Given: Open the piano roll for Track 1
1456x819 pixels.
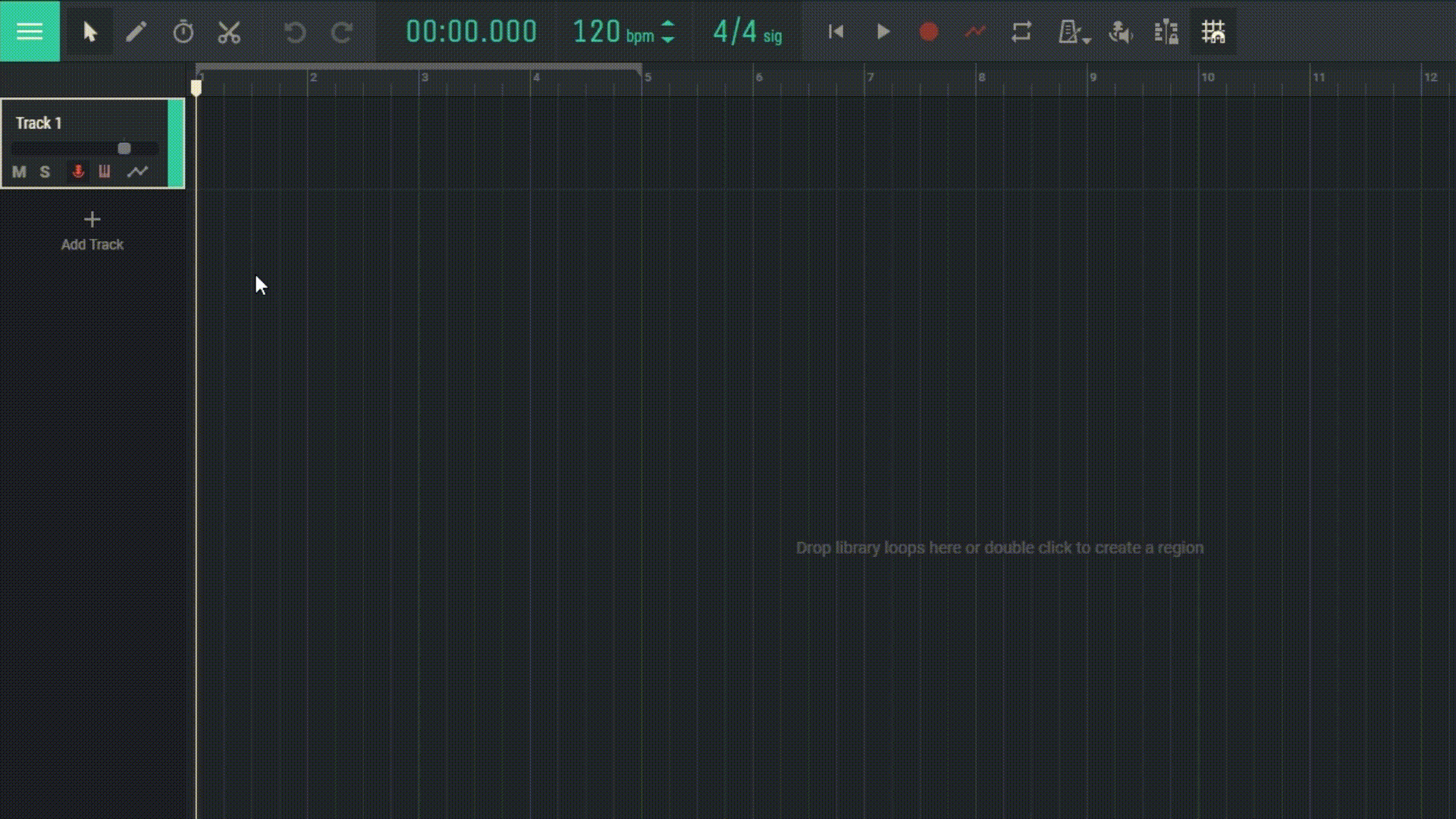Looking at the screenshot, I should coord(104,172).
